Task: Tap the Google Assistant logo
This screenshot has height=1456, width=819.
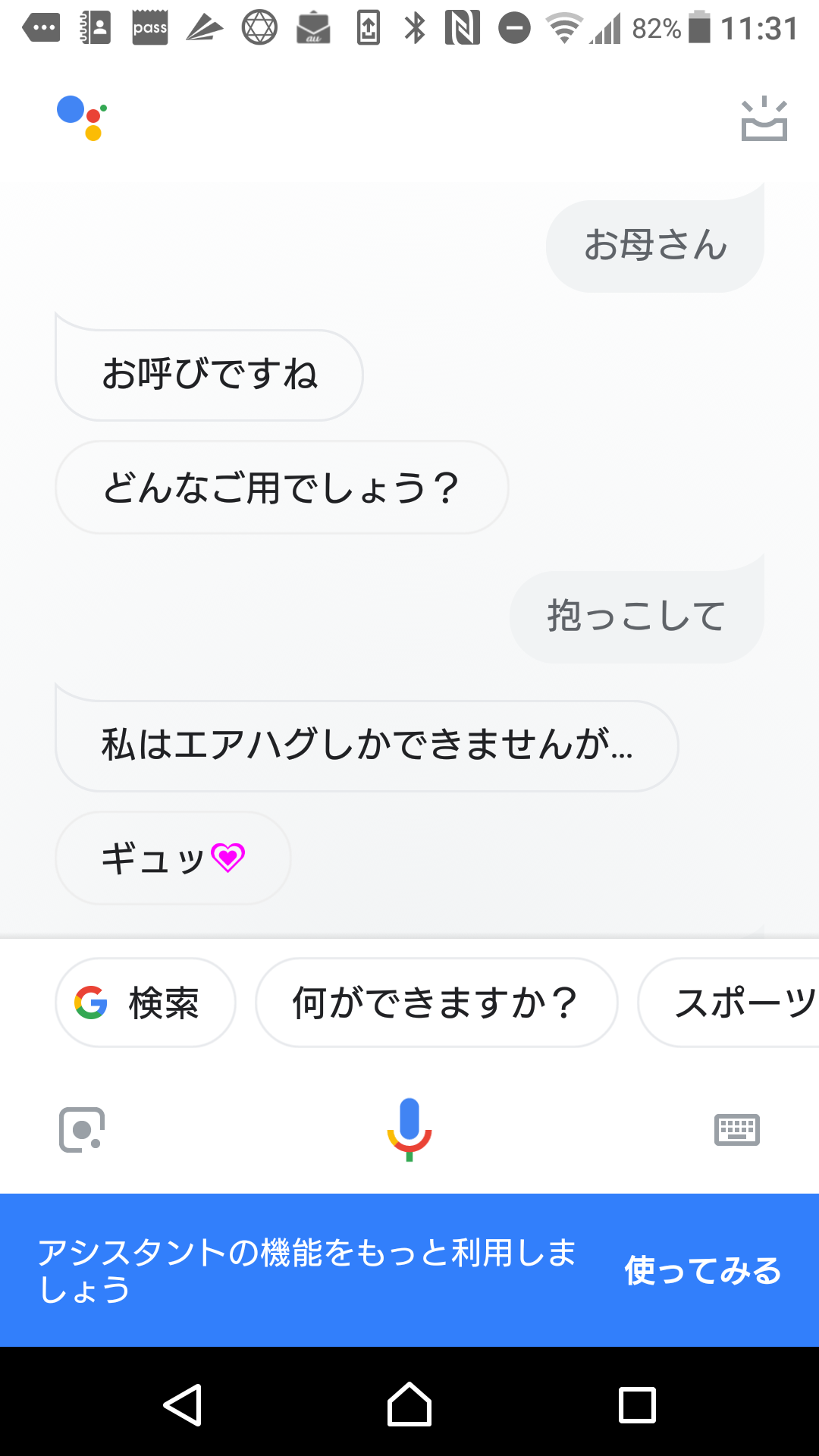Action: click(x=82, y=118)
